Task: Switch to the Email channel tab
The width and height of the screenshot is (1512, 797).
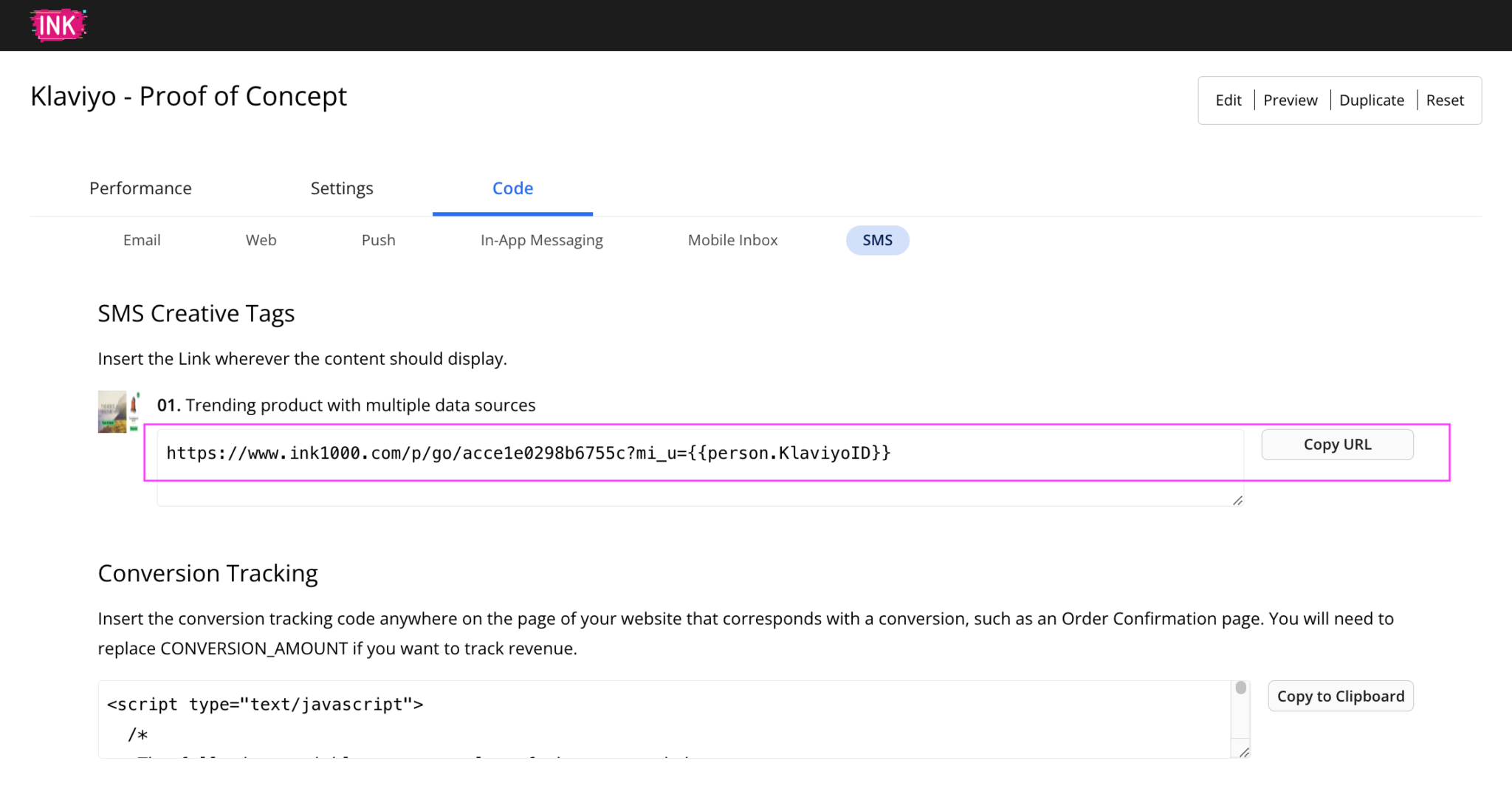Action: (x=142, y=239)
